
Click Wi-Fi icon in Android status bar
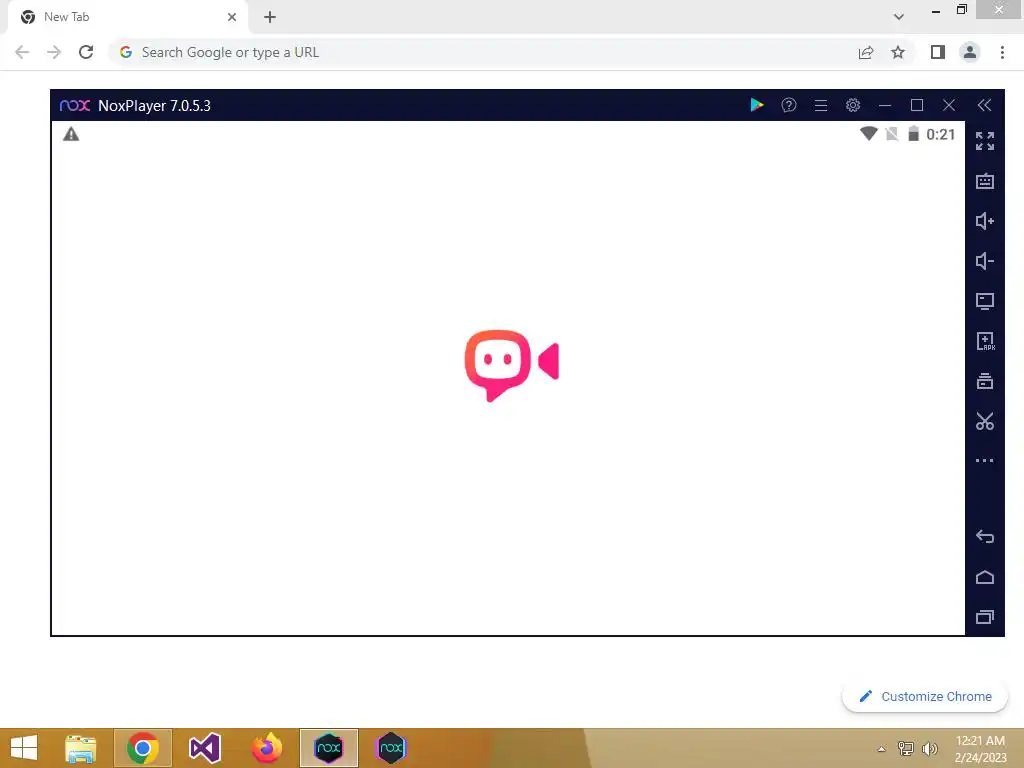868,134
